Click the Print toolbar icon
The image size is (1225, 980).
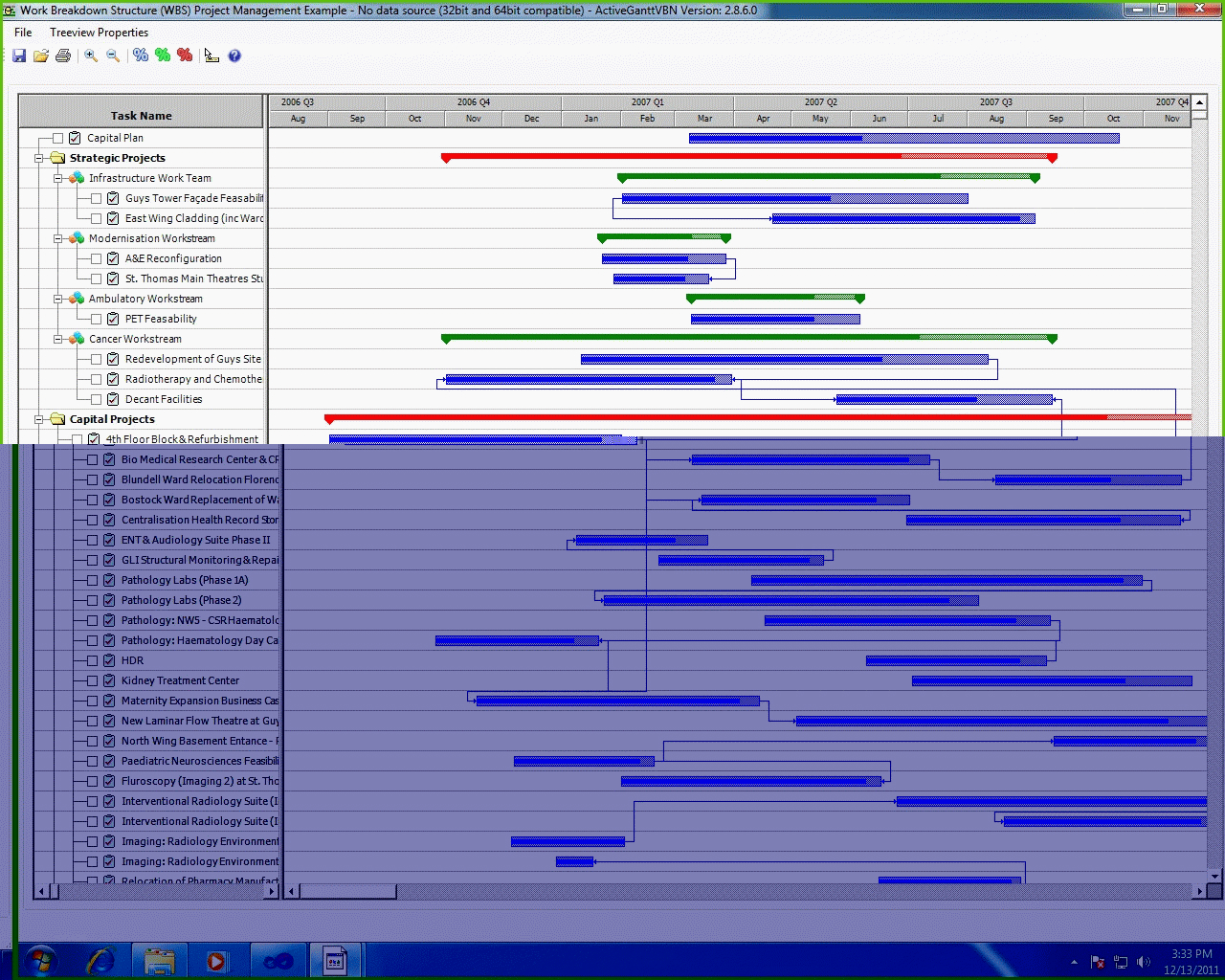point(63,56)
